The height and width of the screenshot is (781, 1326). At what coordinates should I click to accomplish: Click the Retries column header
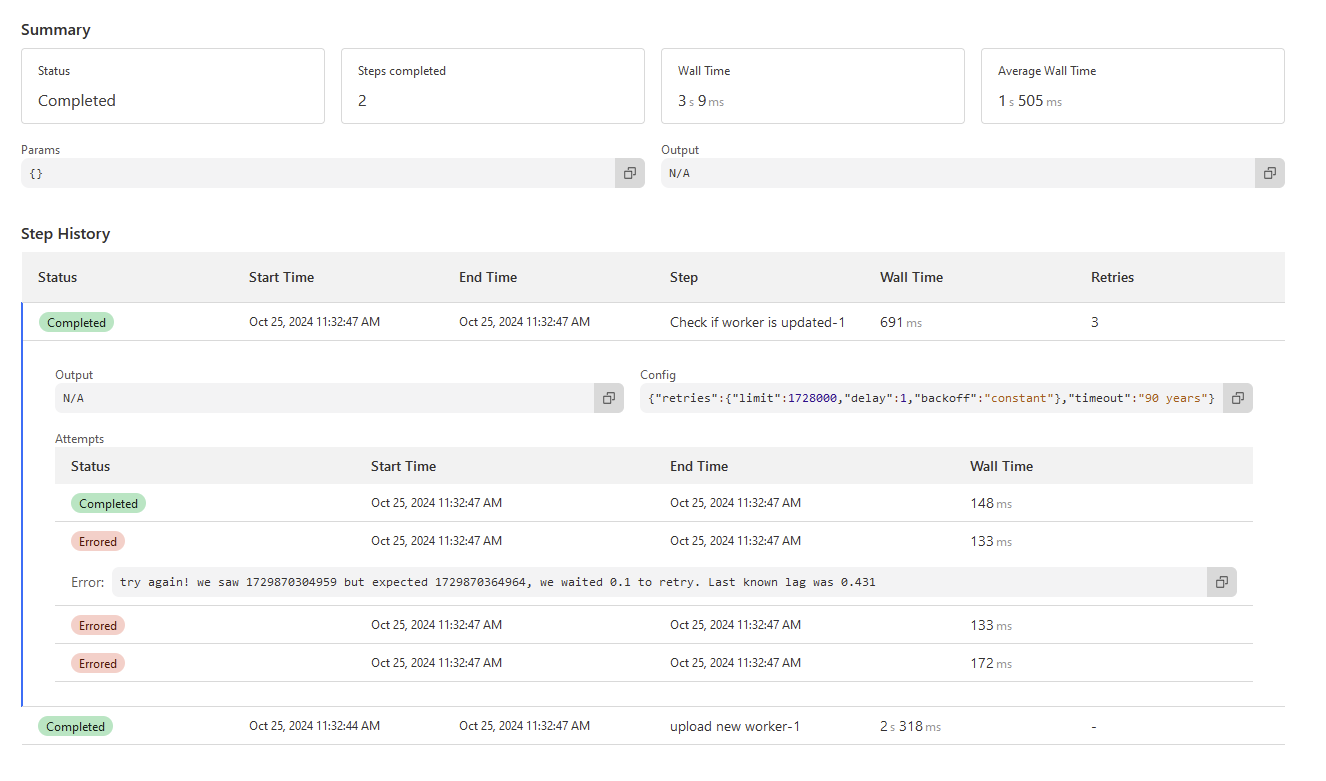1112,277
